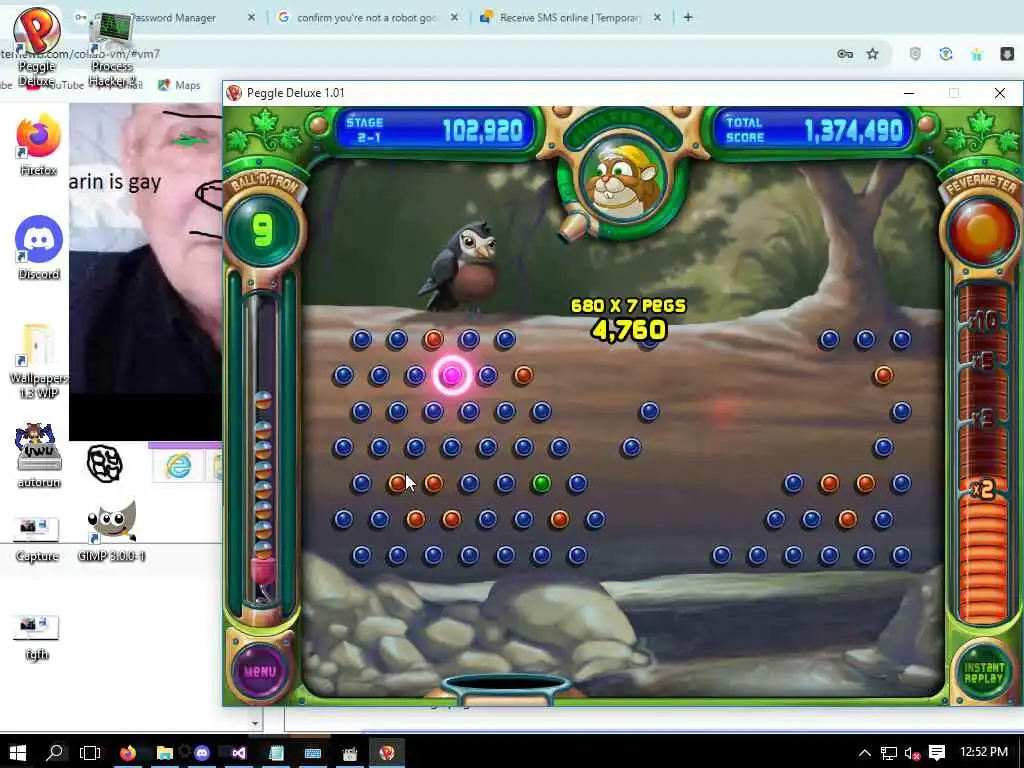Select the Capture image file on desktop
The image size is (1024, 768).
click(x=37, y=539)
